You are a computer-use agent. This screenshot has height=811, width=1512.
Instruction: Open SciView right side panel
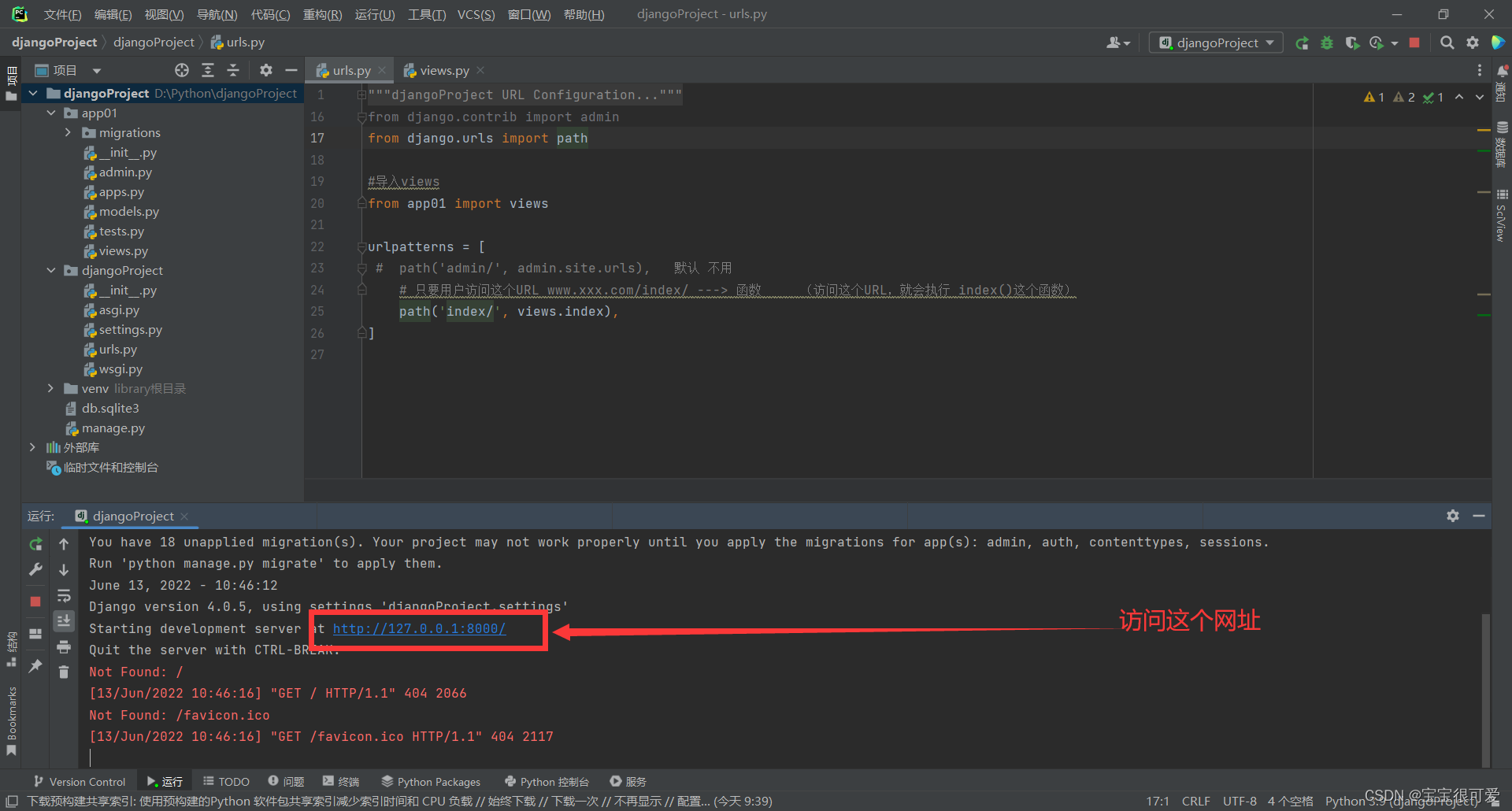(x=1502, y=214)
